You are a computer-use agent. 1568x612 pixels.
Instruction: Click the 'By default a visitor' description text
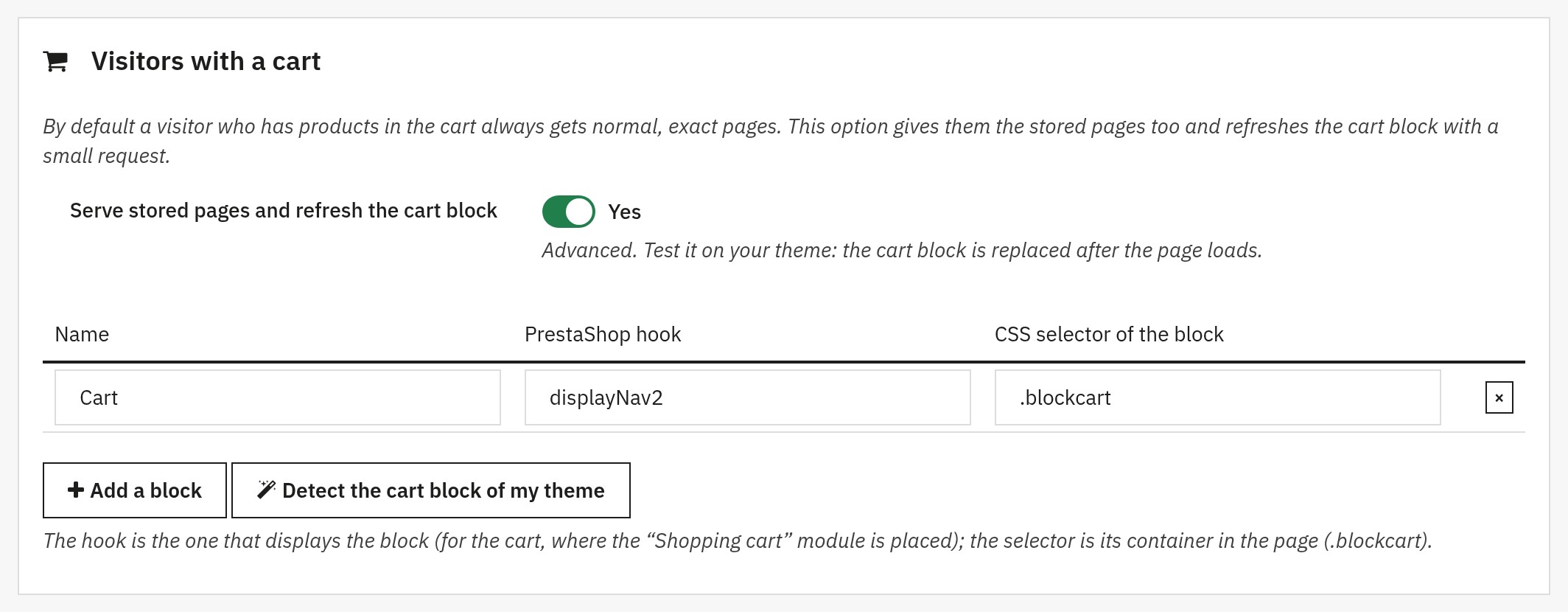tap(771, 141)
